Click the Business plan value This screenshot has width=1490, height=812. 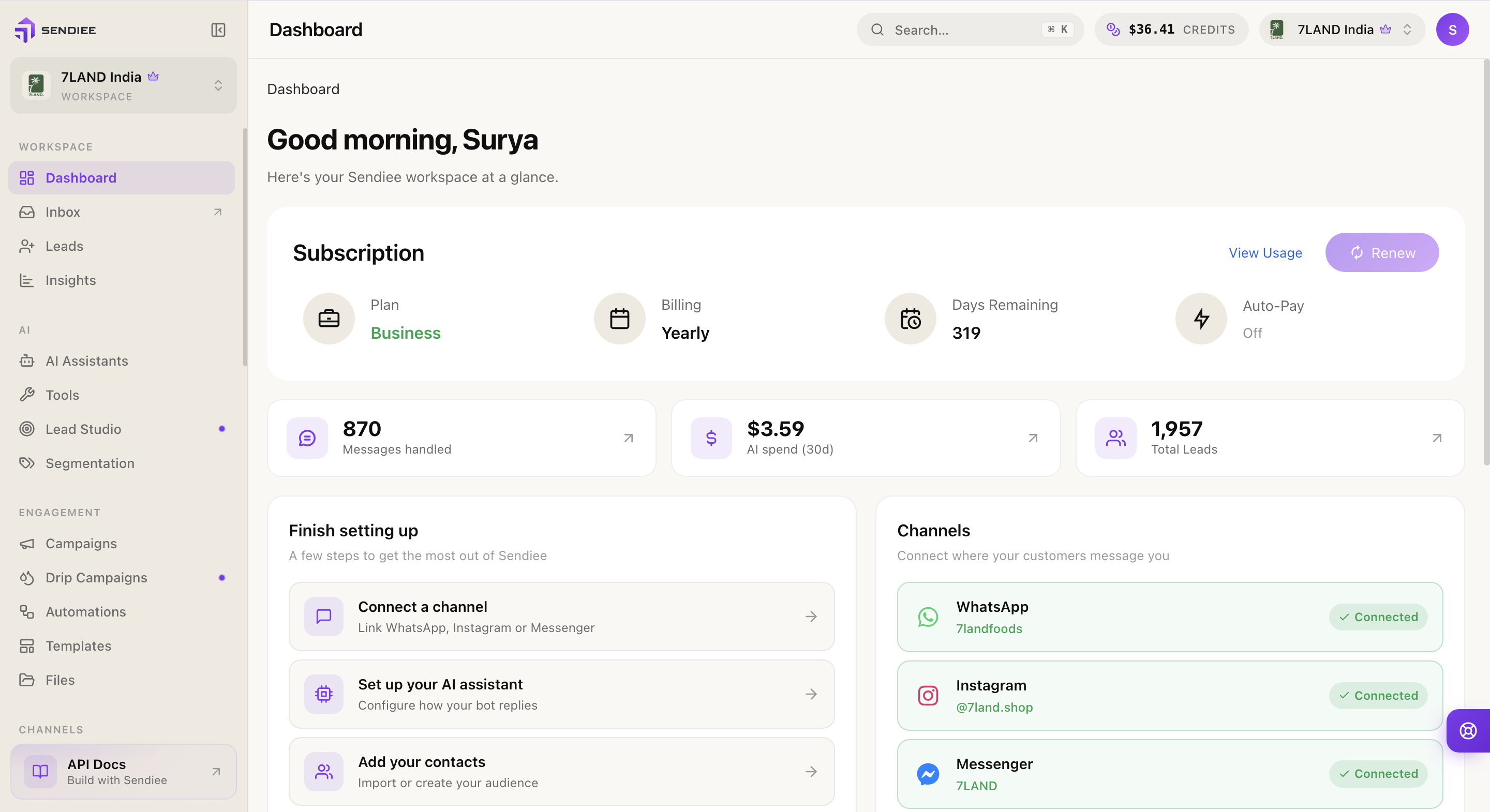coord(406,333)
